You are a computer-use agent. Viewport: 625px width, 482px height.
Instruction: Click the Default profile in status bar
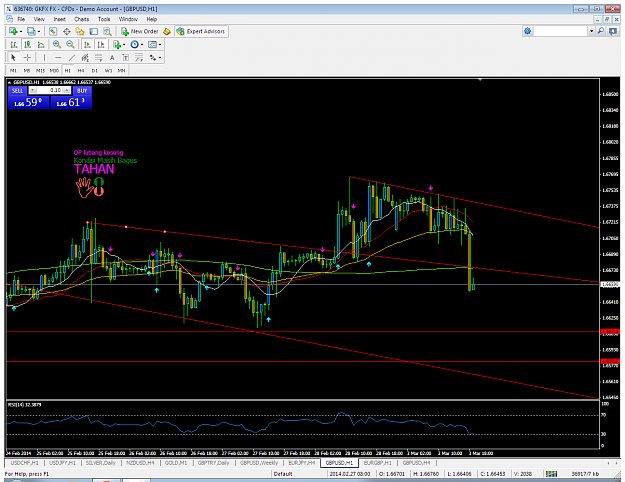[283, 474]
